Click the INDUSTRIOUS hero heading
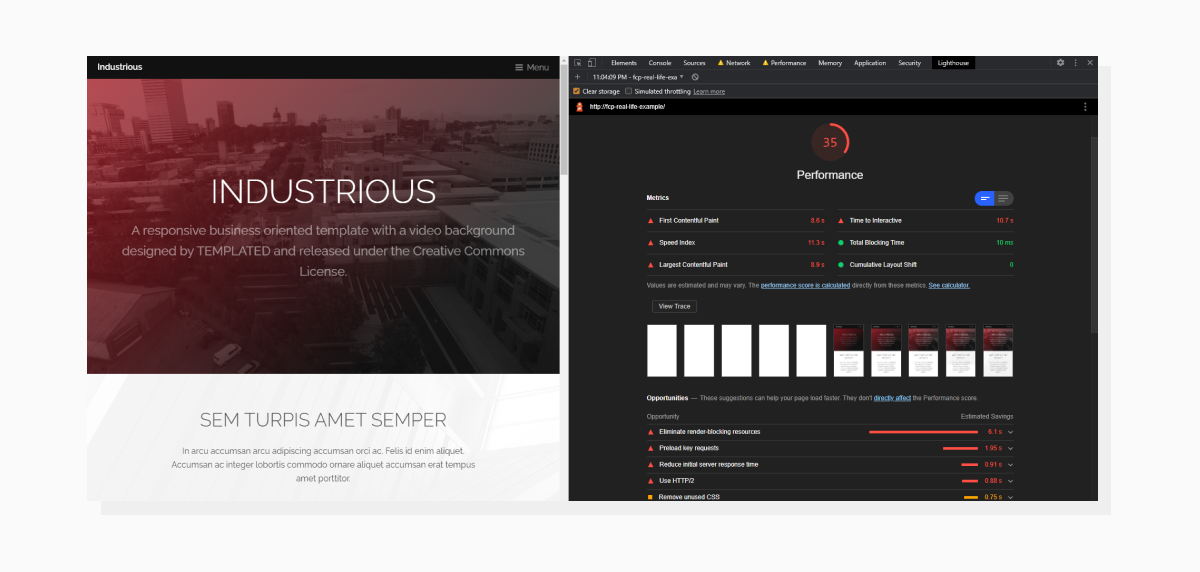This screenshot has width=1200, height=572. (323, 191)
